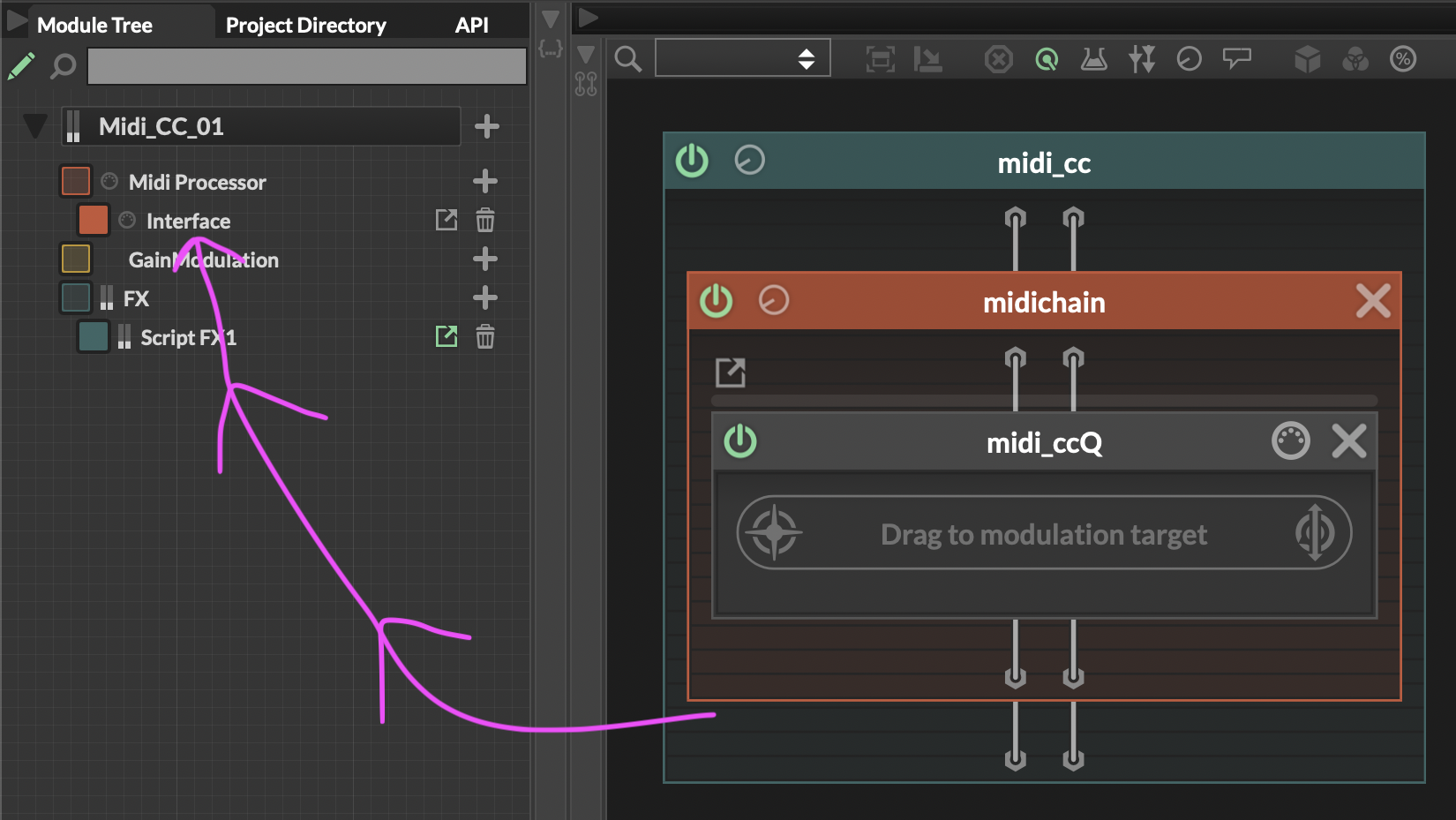Click the plus button next to FX
Screen dimensions: 1456x820
(x=484, y=297)
